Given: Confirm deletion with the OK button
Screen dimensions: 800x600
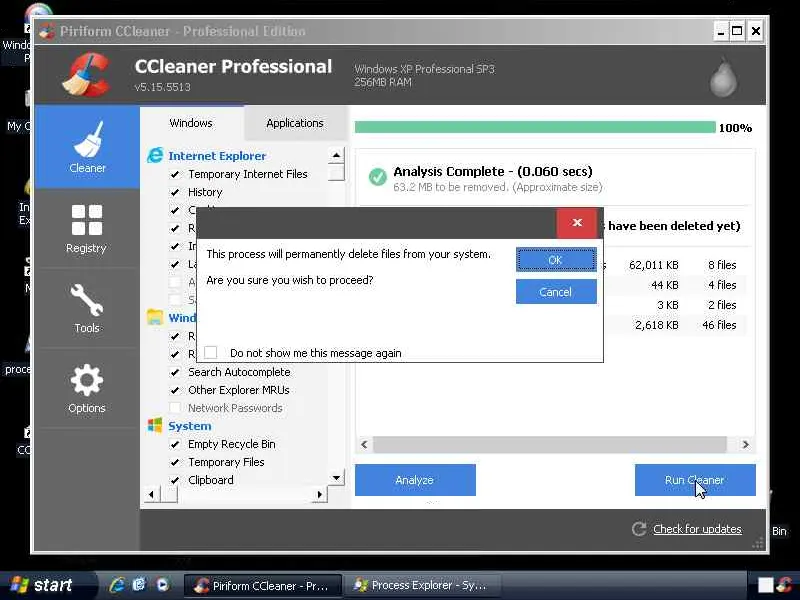Looking at the screenshot, I should [x=556, y=260].
